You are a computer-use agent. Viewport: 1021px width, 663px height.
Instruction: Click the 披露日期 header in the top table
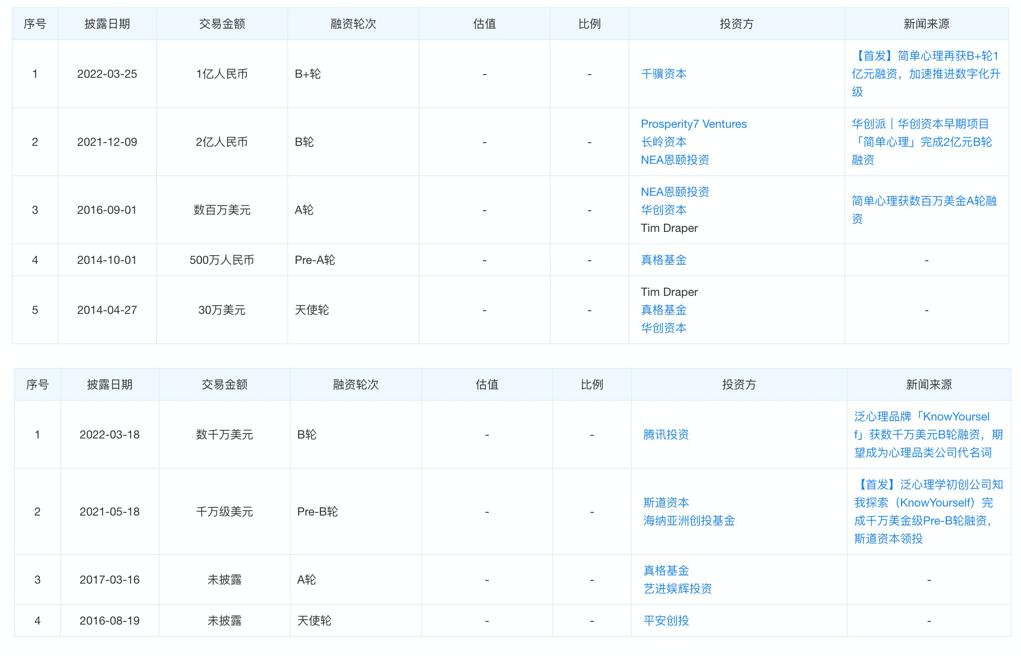point(107,24)
